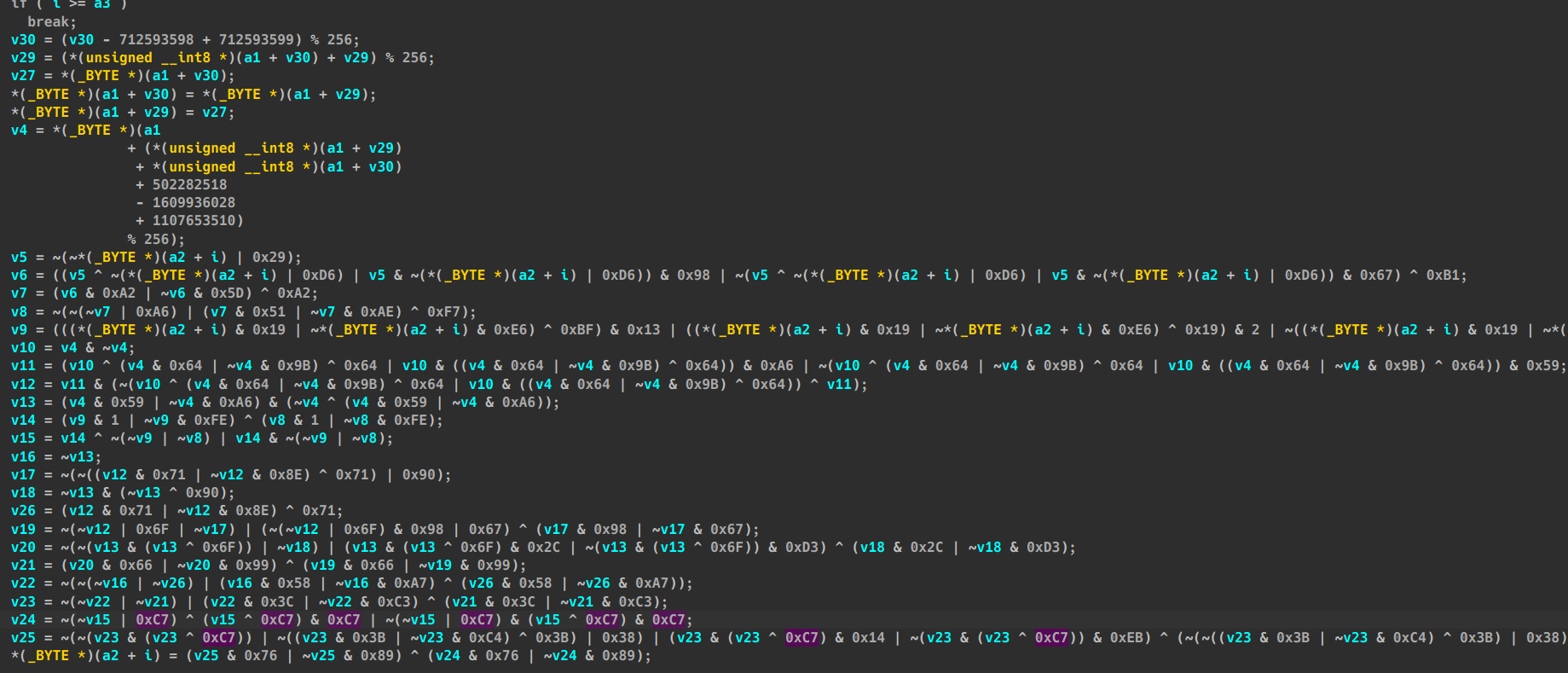Select v24 at start of the highlighted line
The width and height of the screenshot is (1568, 673).
(23, 619)
